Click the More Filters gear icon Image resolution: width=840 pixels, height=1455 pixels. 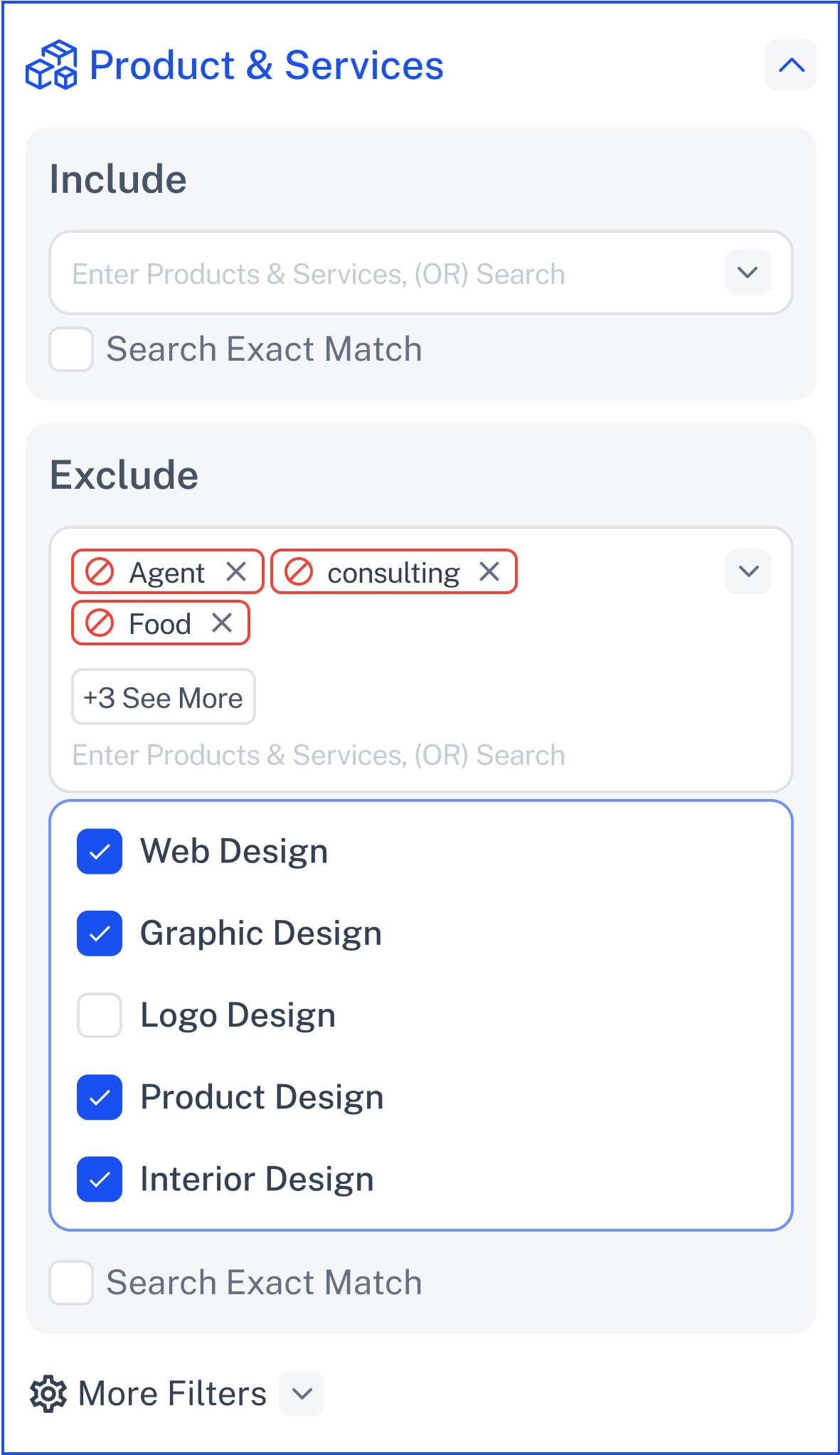coord(48,1393)
